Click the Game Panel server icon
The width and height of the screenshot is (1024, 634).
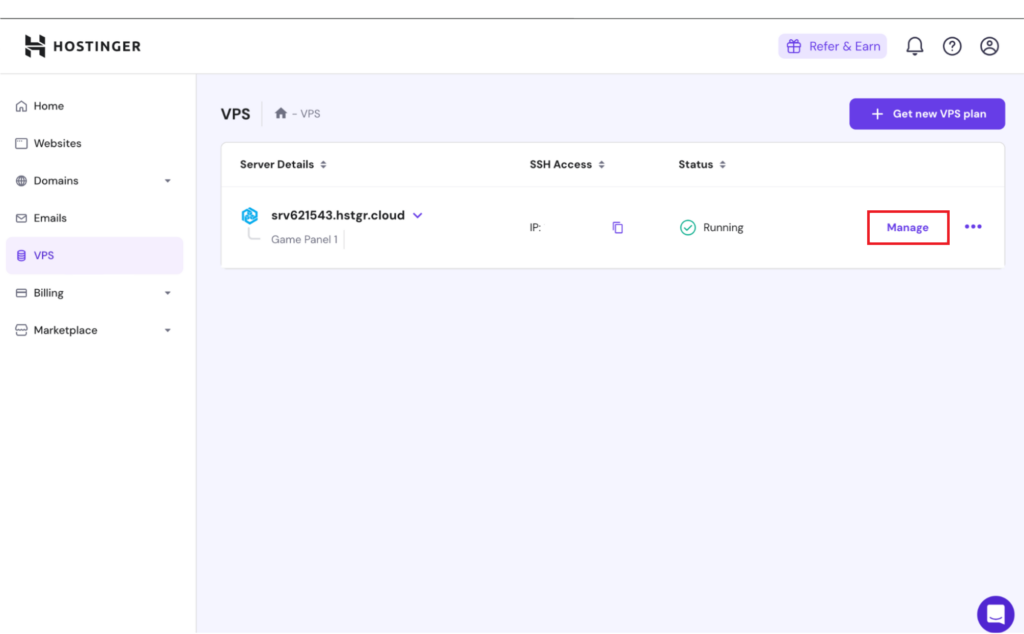pos(249,215)
